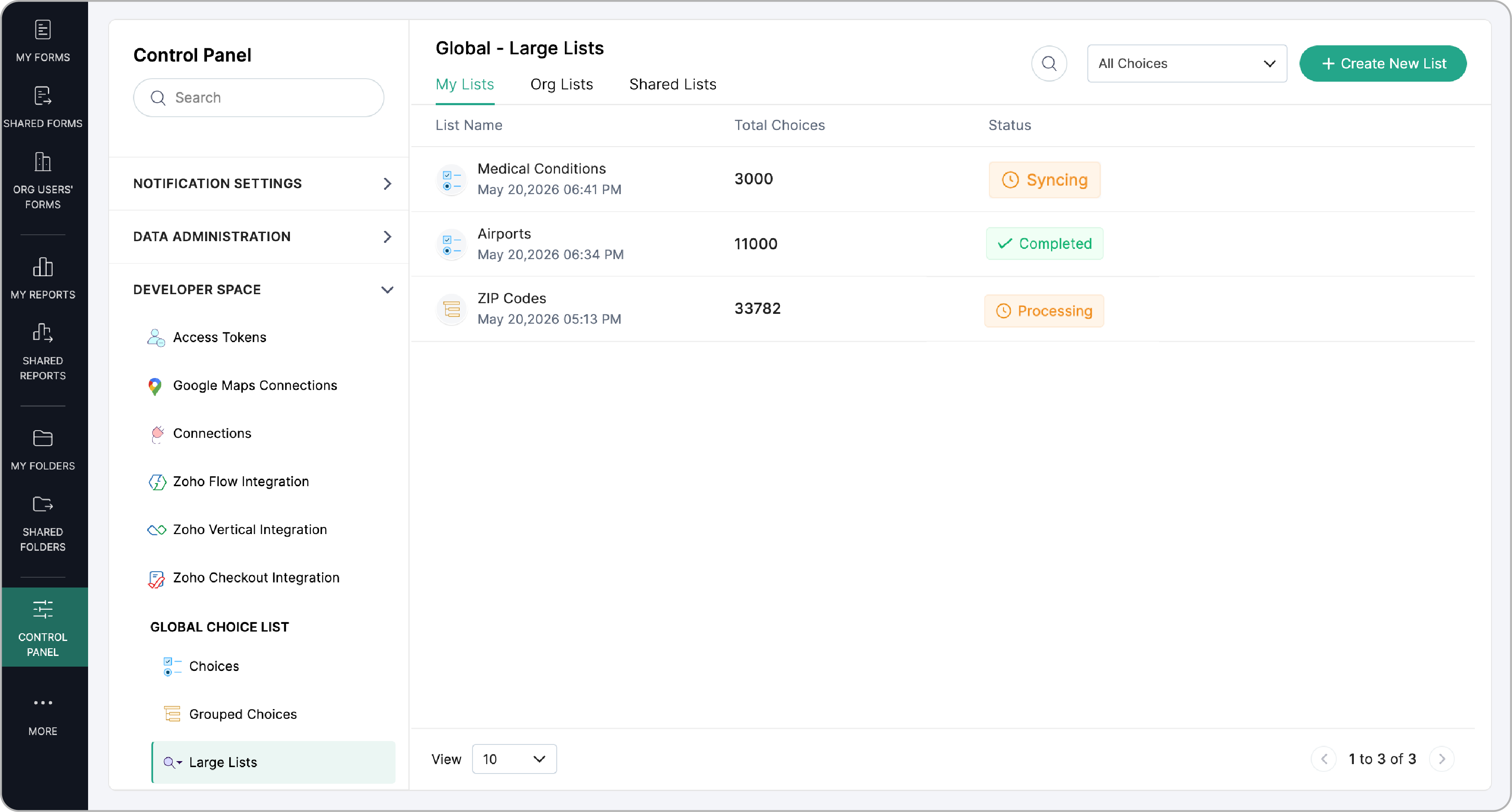
Task: Switch to My Lists tab
Action: point(465,85)
